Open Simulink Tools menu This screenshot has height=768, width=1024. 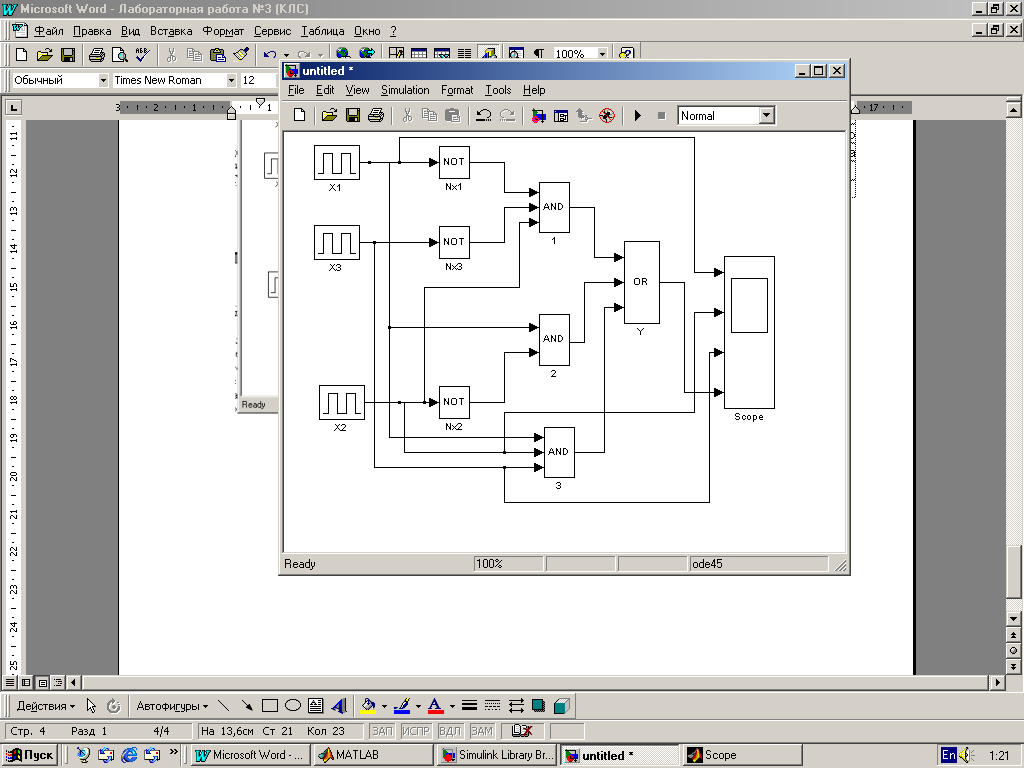[x=498, y=90]
